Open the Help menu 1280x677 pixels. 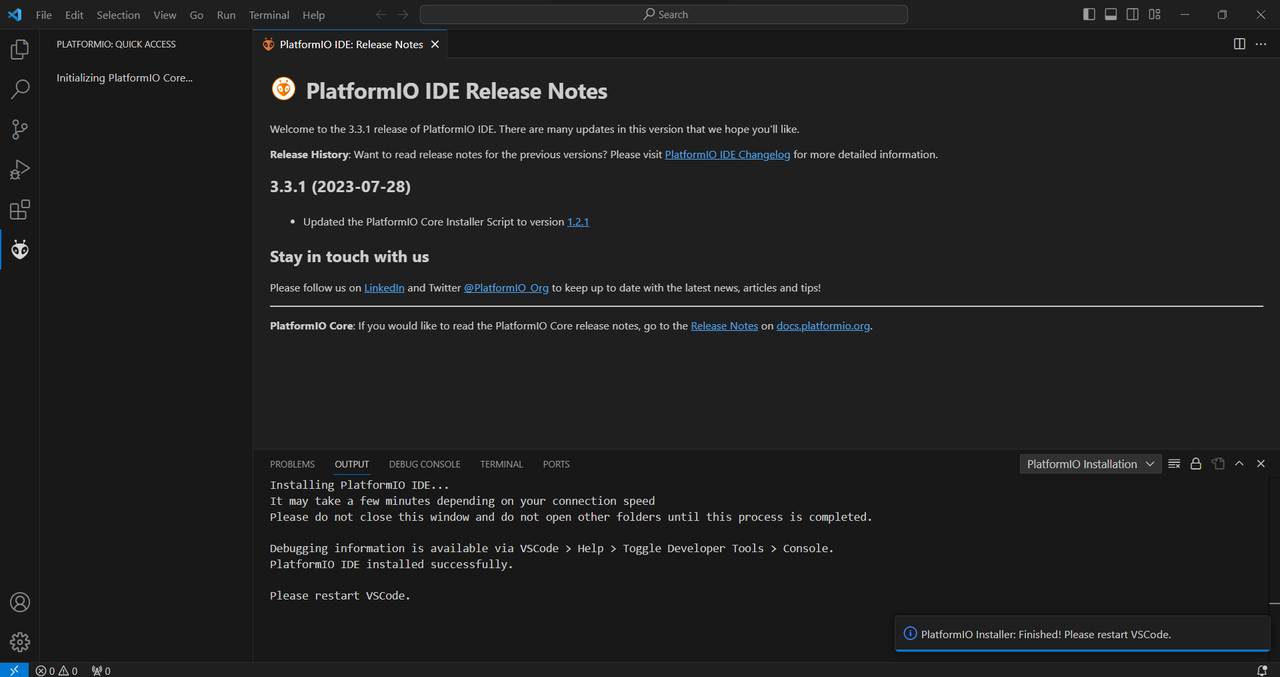(314, 15)
